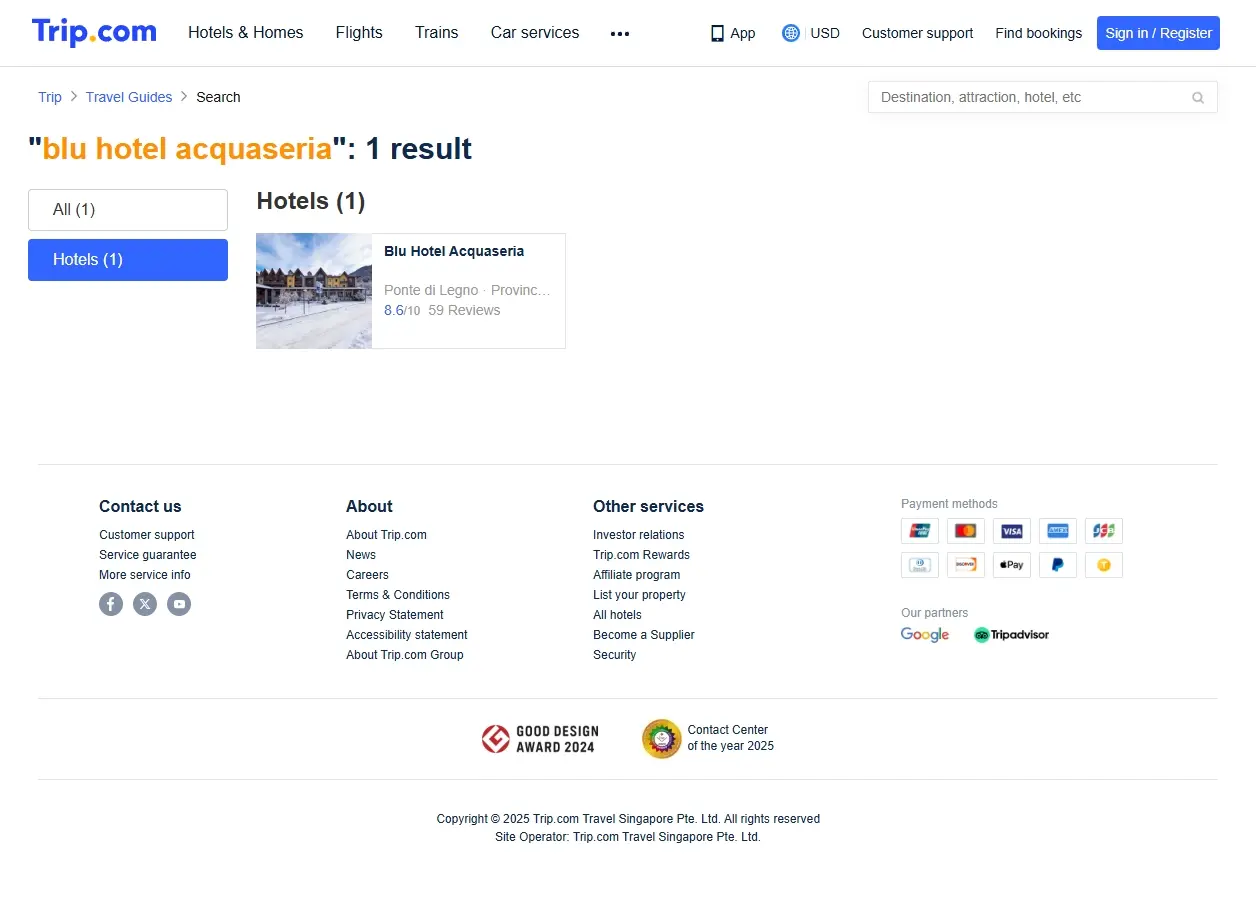Open the Trains menu item

(x=437, y=33)
